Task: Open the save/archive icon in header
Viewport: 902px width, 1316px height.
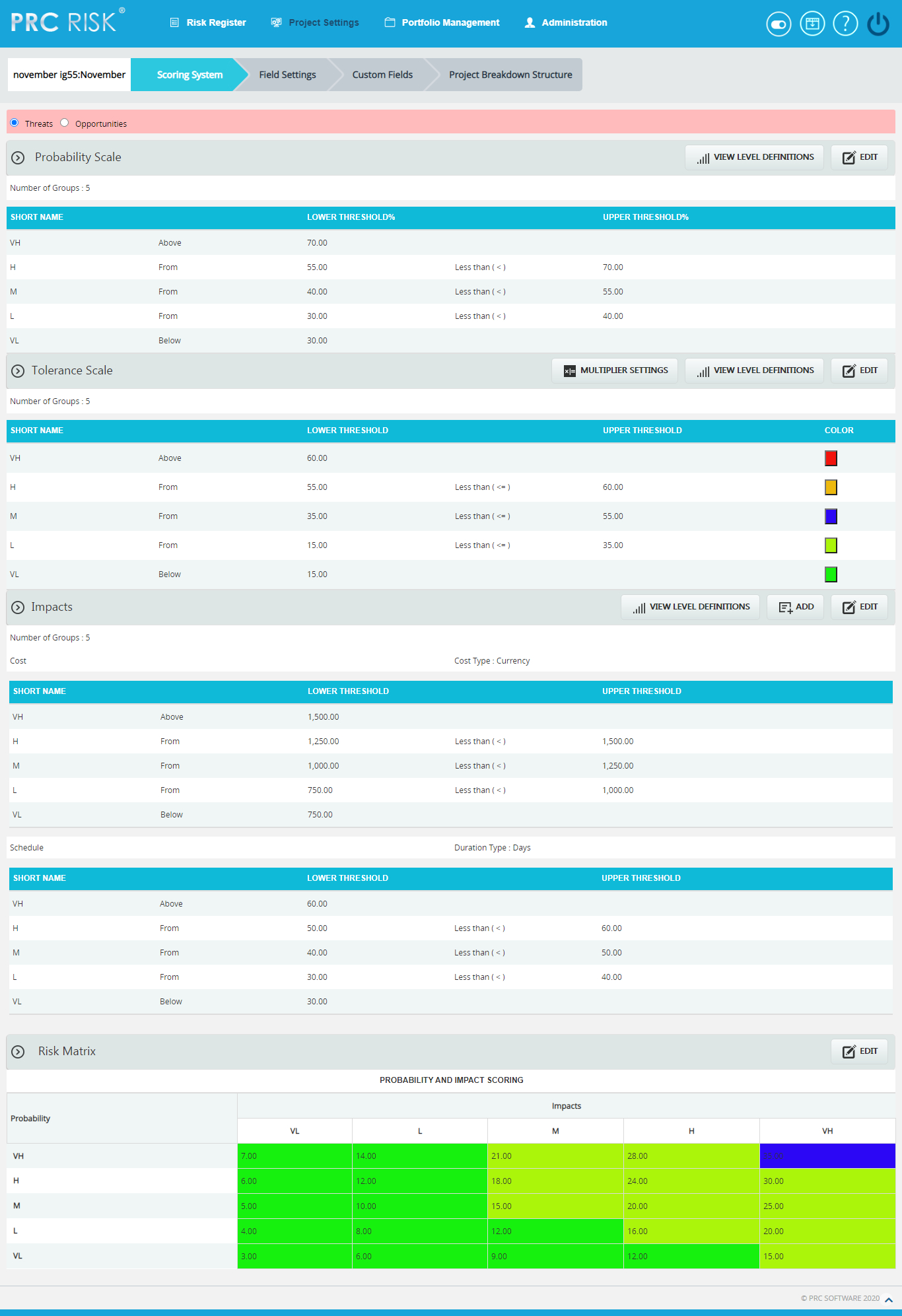Action: click(x=812, y=24)
